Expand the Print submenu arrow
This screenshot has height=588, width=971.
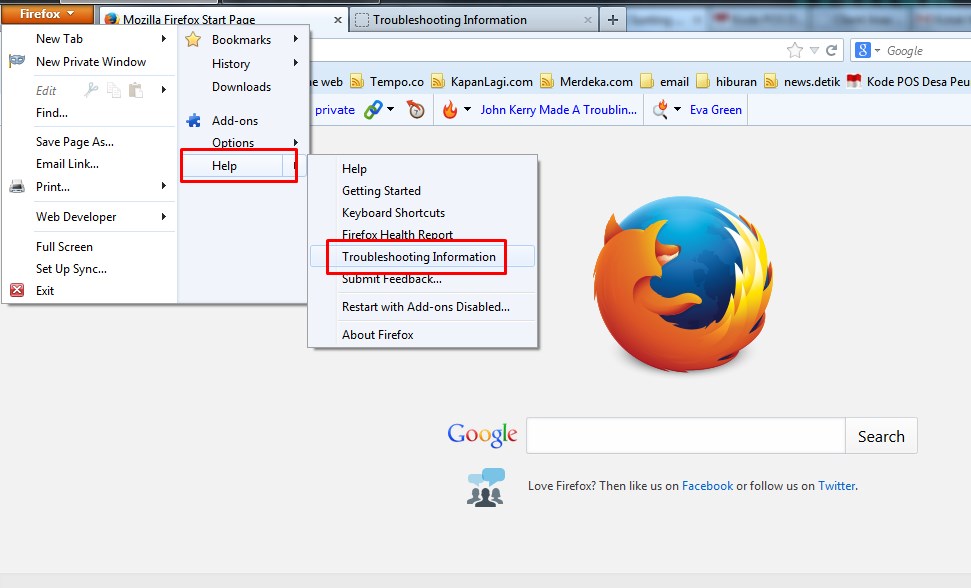pyautogui.click(x=164, y=186)
